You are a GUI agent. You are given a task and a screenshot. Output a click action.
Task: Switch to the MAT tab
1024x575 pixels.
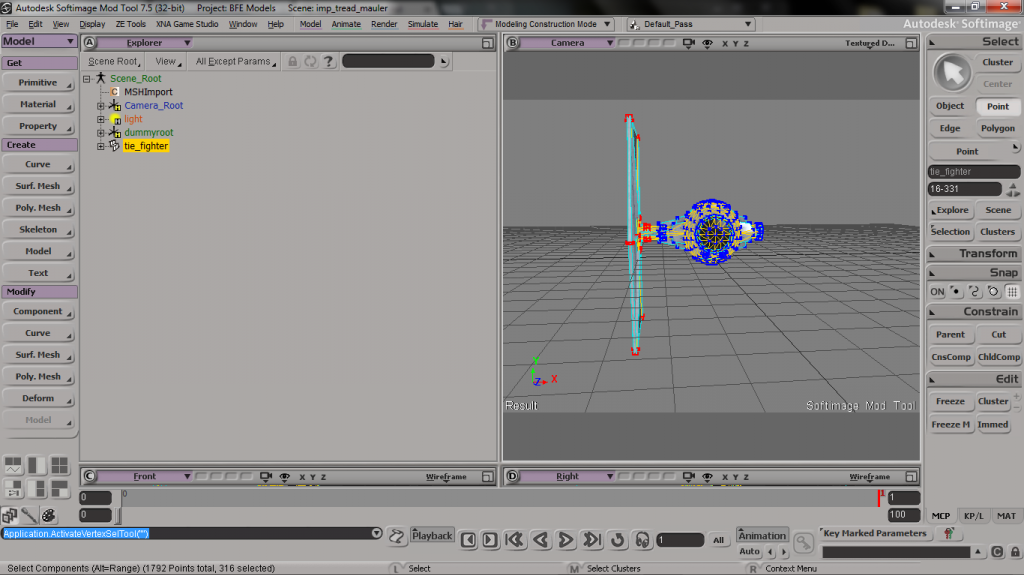coord(1006,516)
